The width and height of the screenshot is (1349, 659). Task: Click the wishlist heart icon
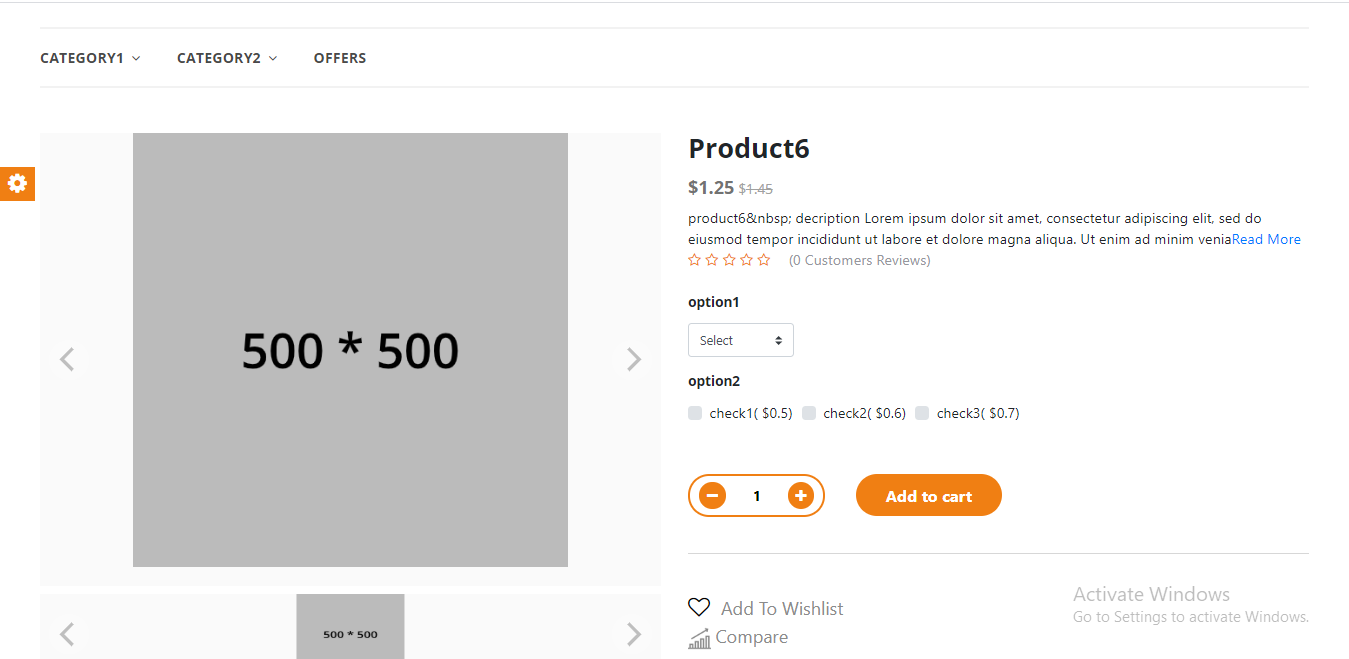coord(699,607)
